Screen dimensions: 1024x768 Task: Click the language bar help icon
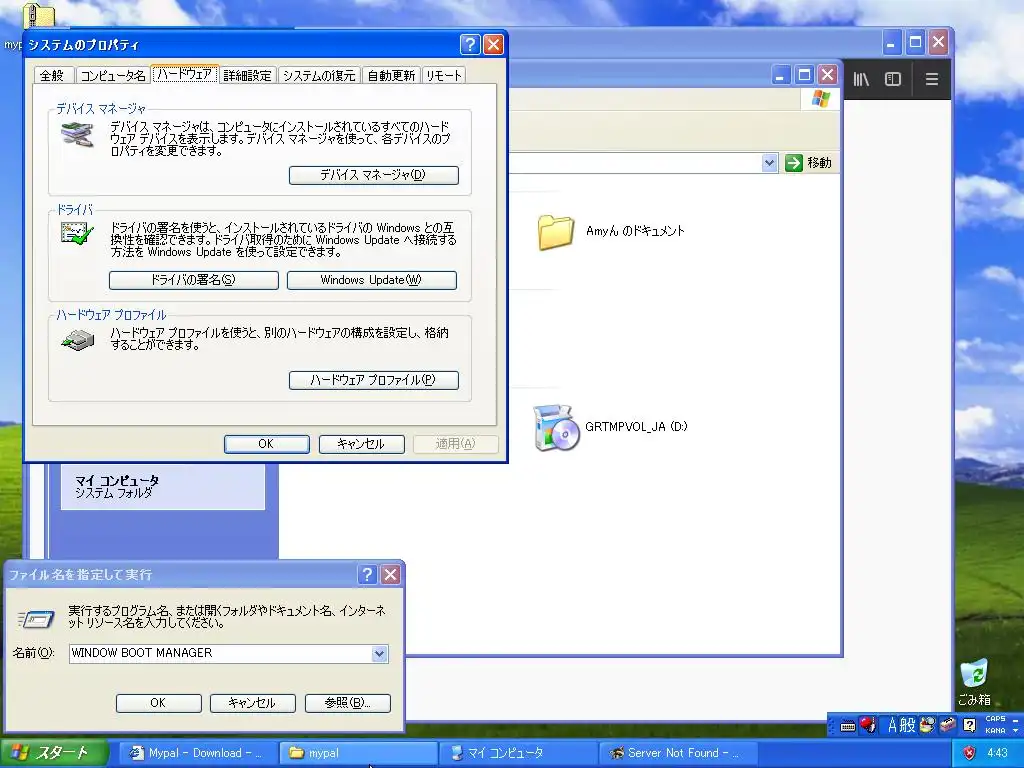(x=969, y=725)
